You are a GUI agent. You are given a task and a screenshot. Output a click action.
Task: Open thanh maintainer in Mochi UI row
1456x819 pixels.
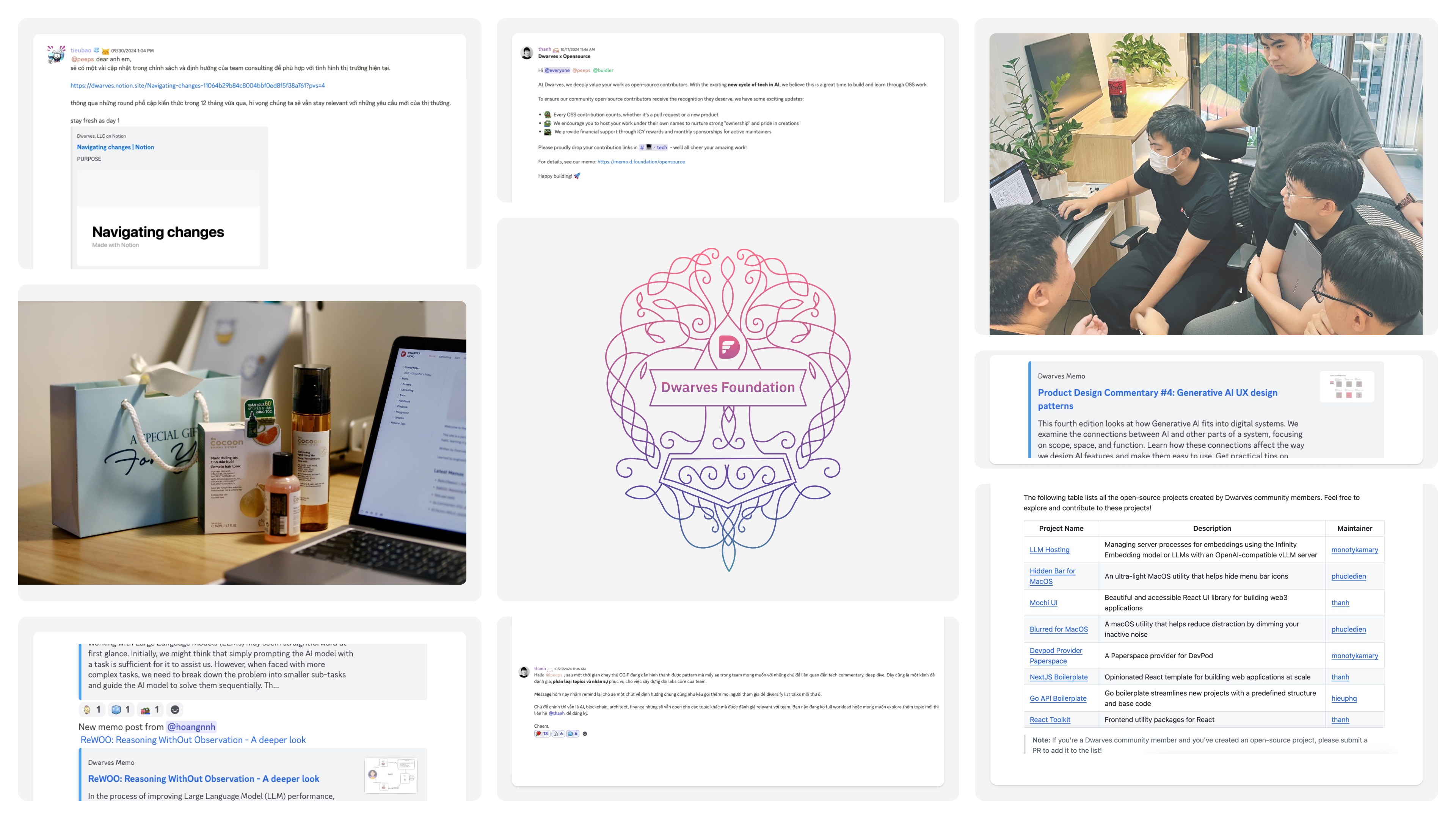coord(1340,602)
